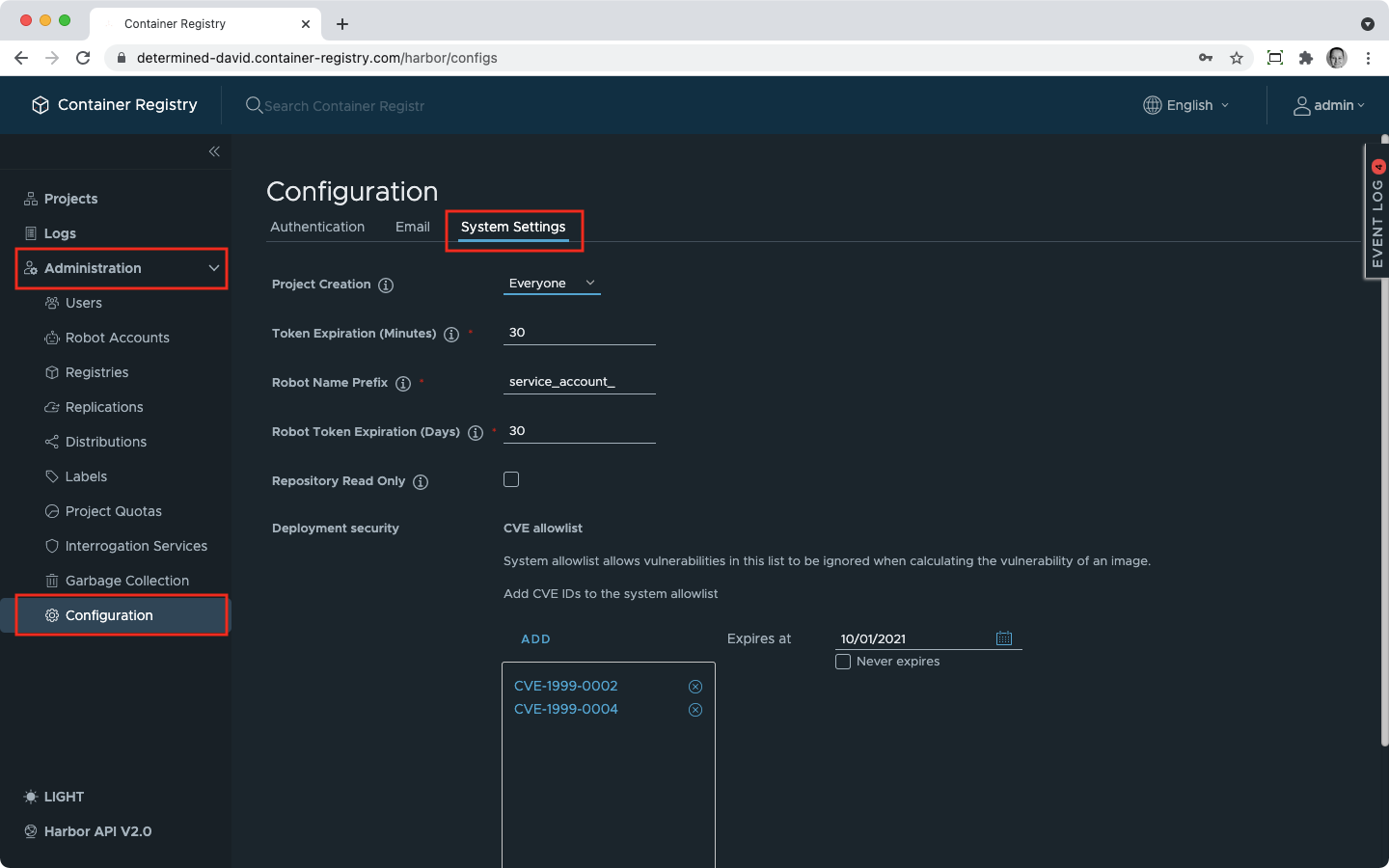This screenshot has width=1389, height=868.
Task: Click the Robot Token Expiration info icon
Action: click(476, 433)
